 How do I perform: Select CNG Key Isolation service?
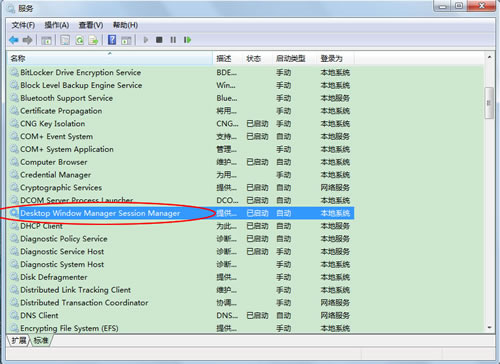pyautogui.click(x=180, y=124)
